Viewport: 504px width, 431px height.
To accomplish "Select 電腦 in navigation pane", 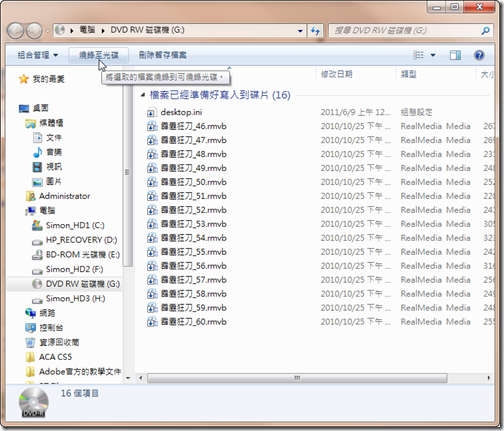I will (40, 211).
